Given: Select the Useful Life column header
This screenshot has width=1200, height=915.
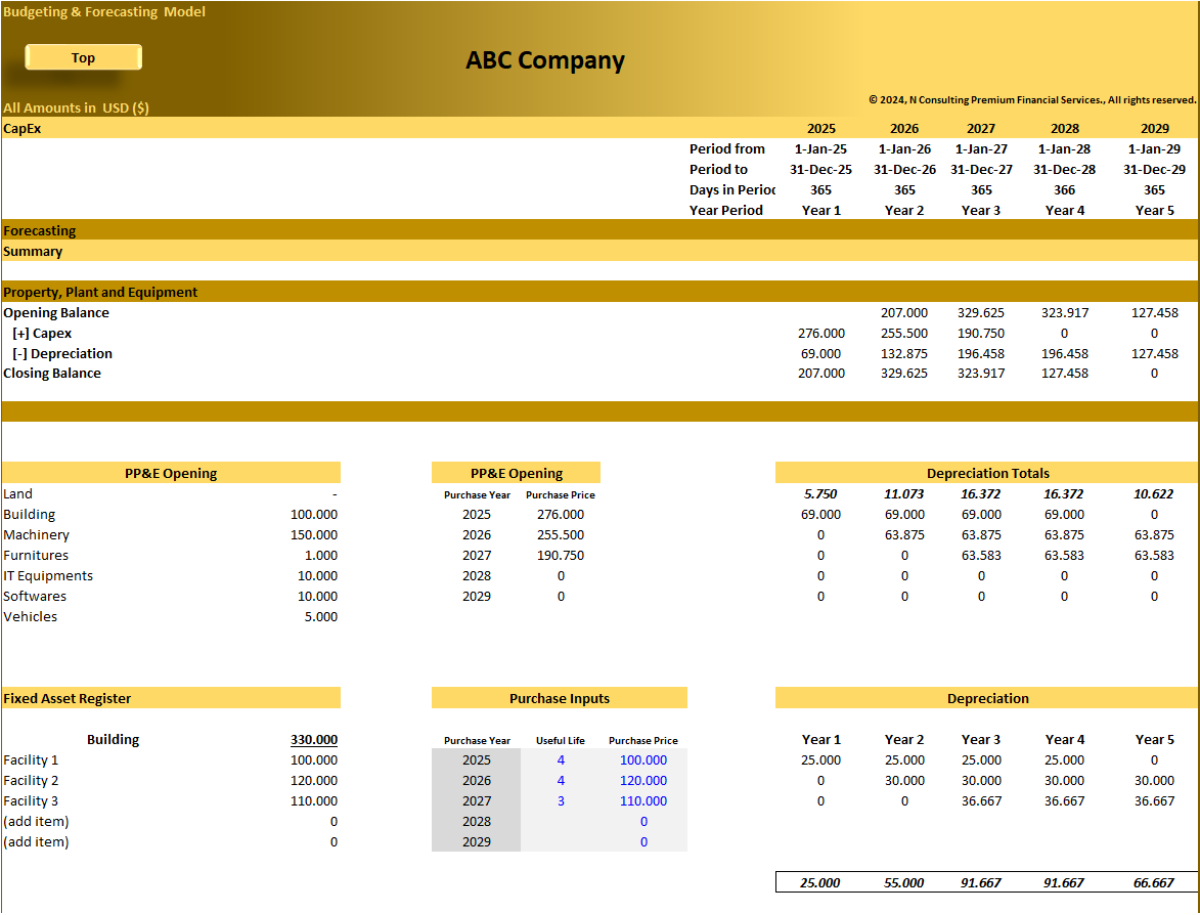Looking at the screenshot, I should 560,741.
